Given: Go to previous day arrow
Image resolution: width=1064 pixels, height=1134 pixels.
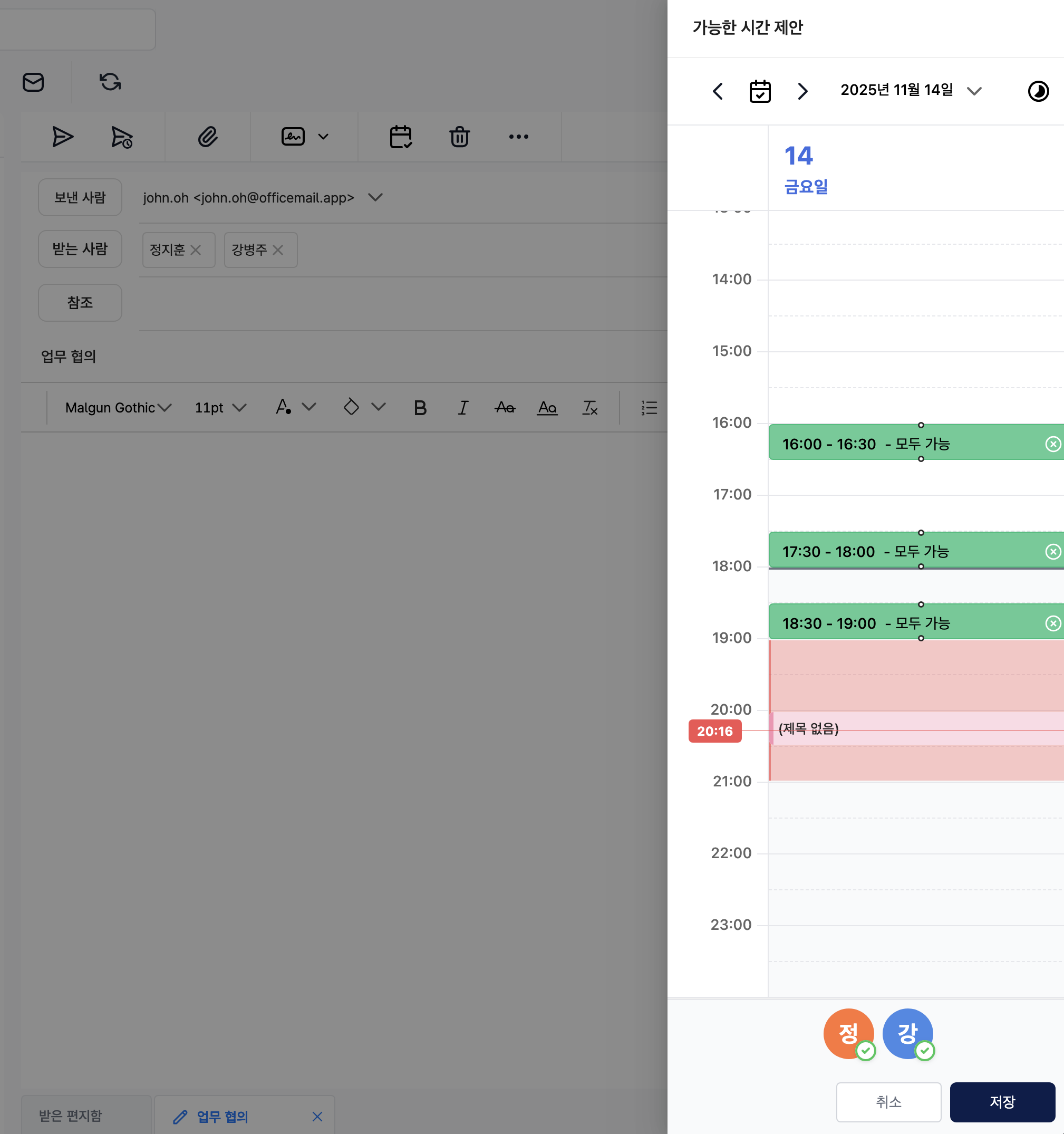Looking at the screenshot, I should 718,91.
